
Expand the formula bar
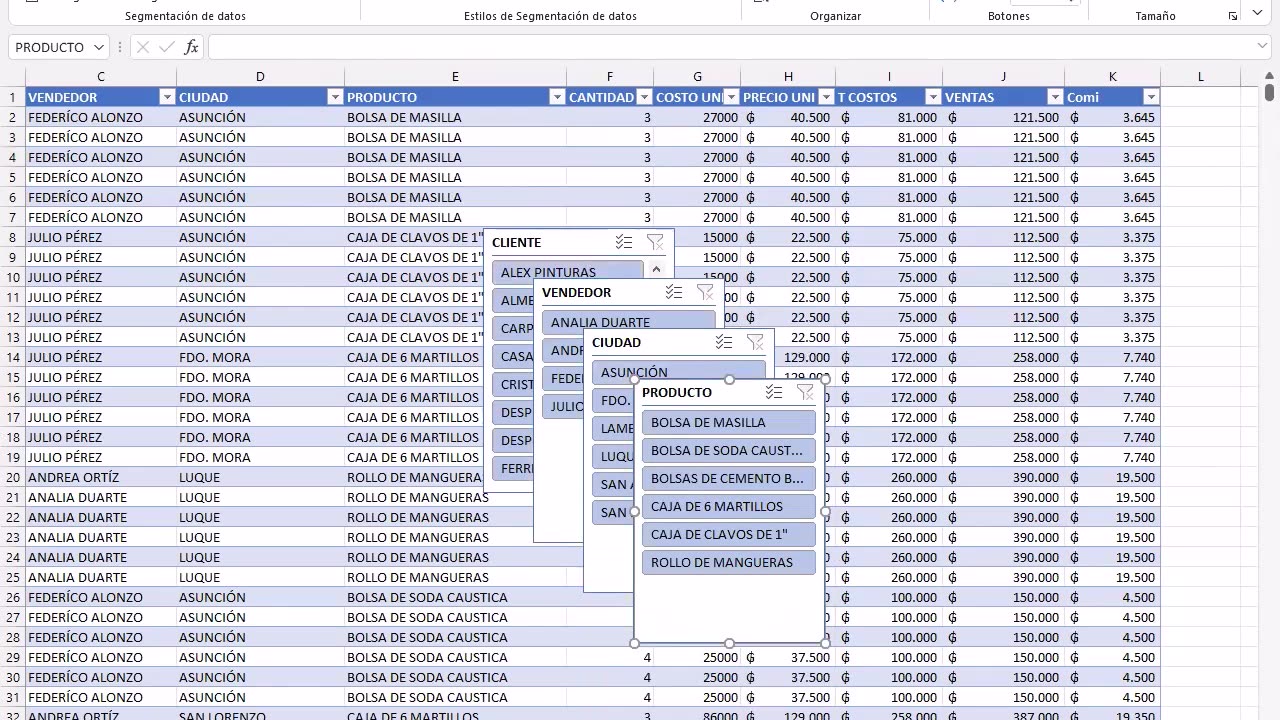(1262, 46)
